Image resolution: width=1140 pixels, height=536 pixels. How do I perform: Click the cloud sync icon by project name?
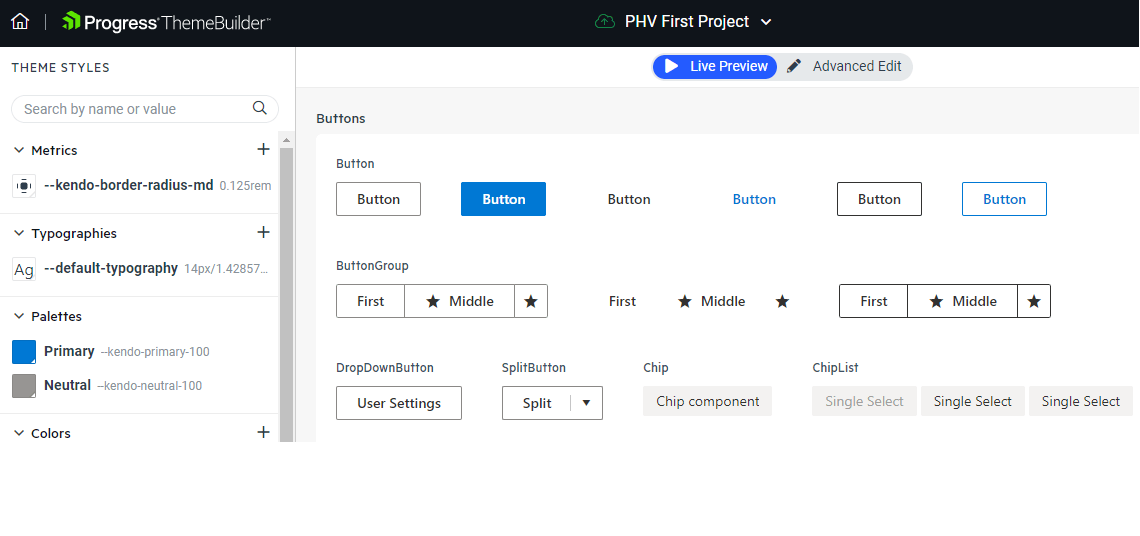605,22
